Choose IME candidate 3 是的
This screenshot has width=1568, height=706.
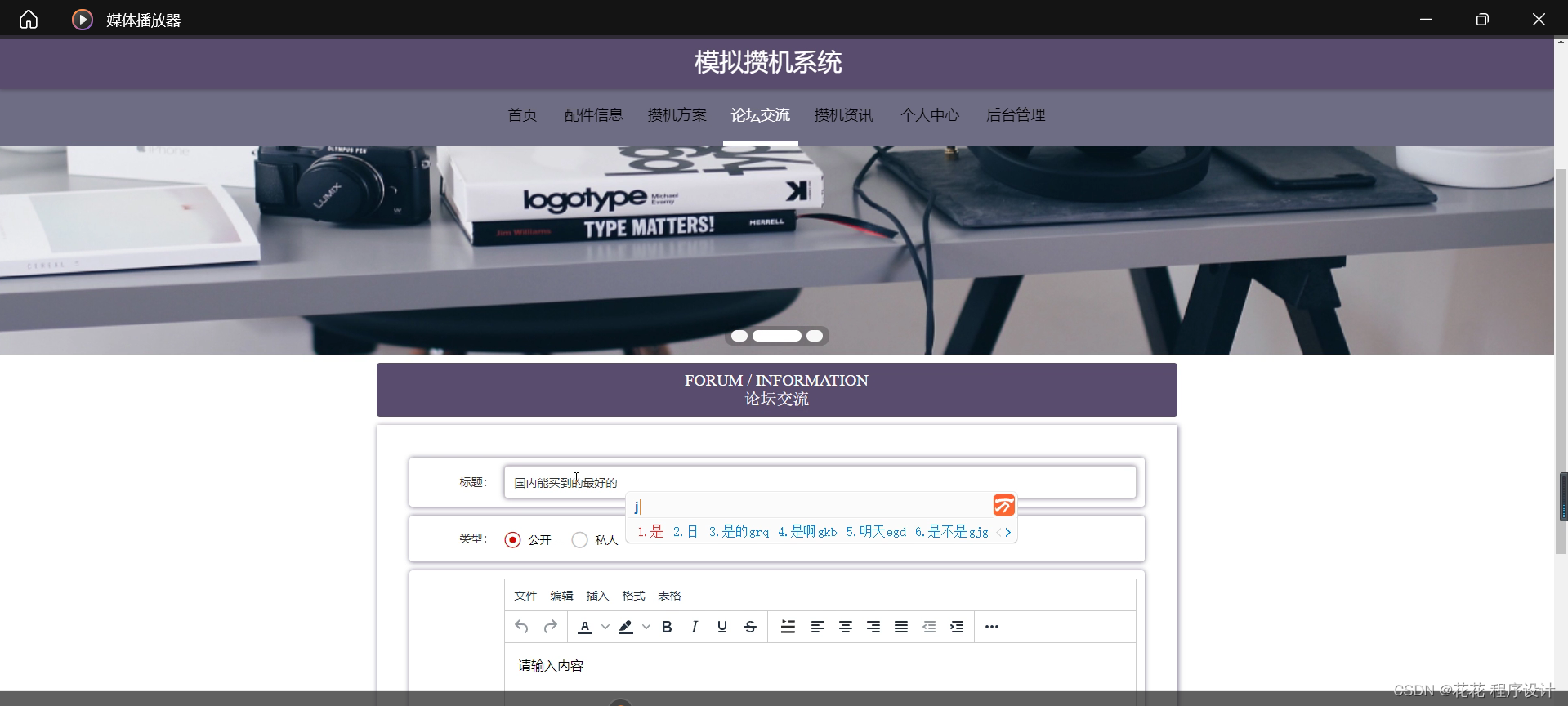(739, 532)
